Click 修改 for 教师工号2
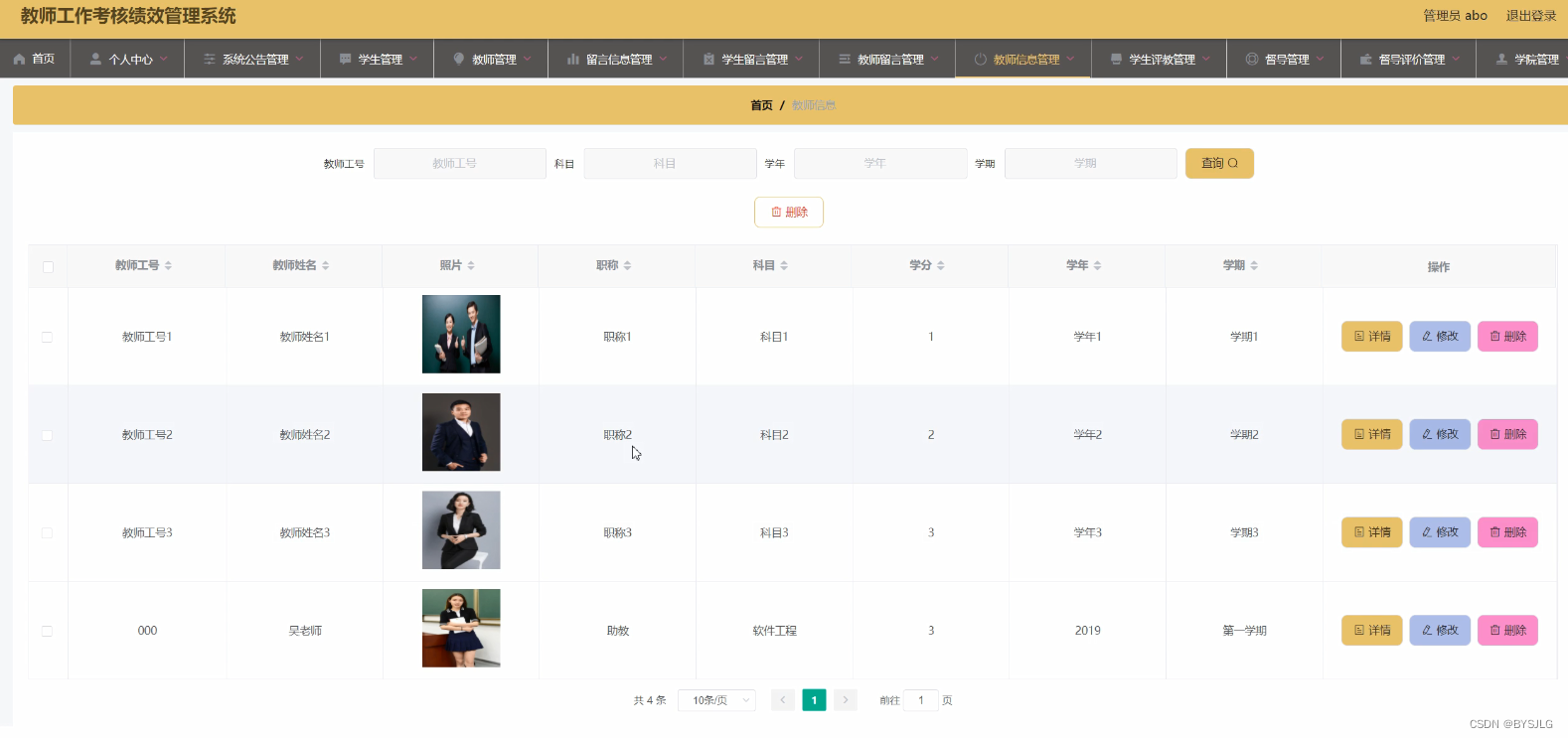The height and width of the screenshot is (738, 1568). [1440, 434]
